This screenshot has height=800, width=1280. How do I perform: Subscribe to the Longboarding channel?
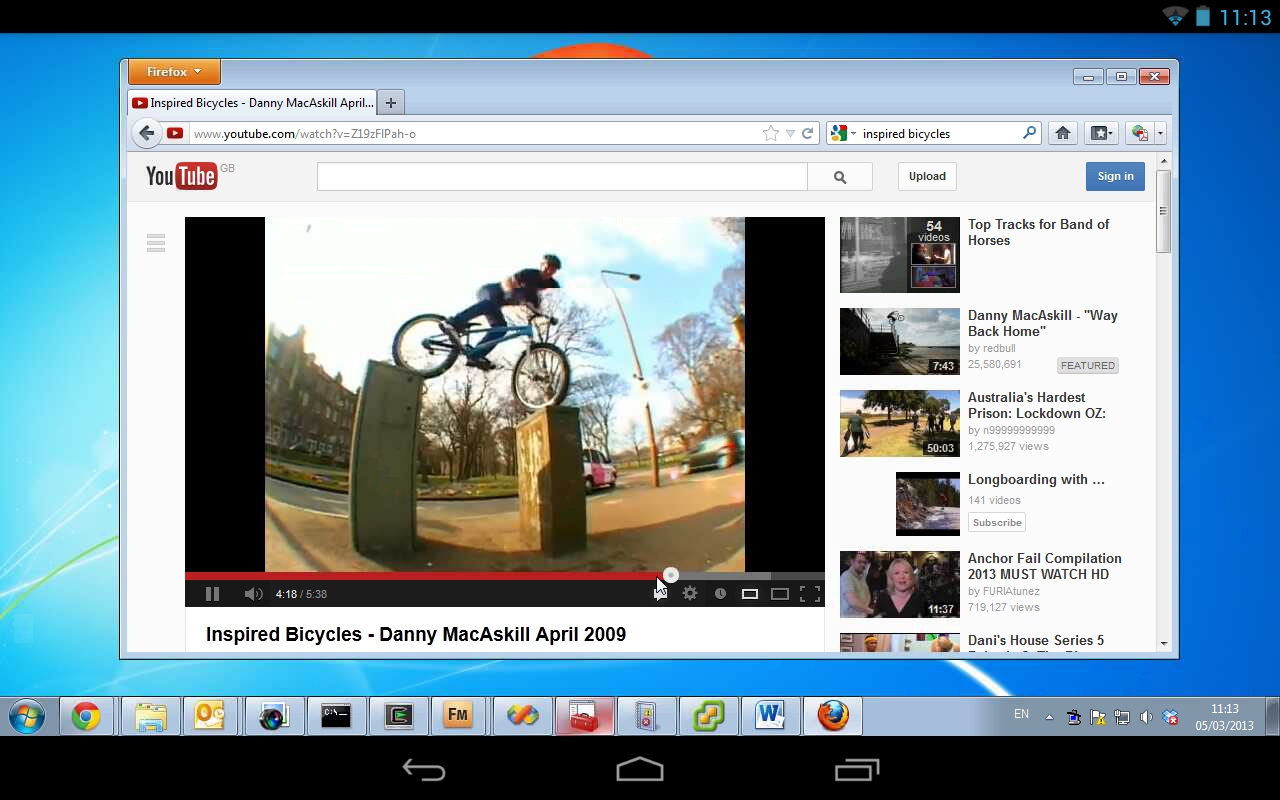997,522
